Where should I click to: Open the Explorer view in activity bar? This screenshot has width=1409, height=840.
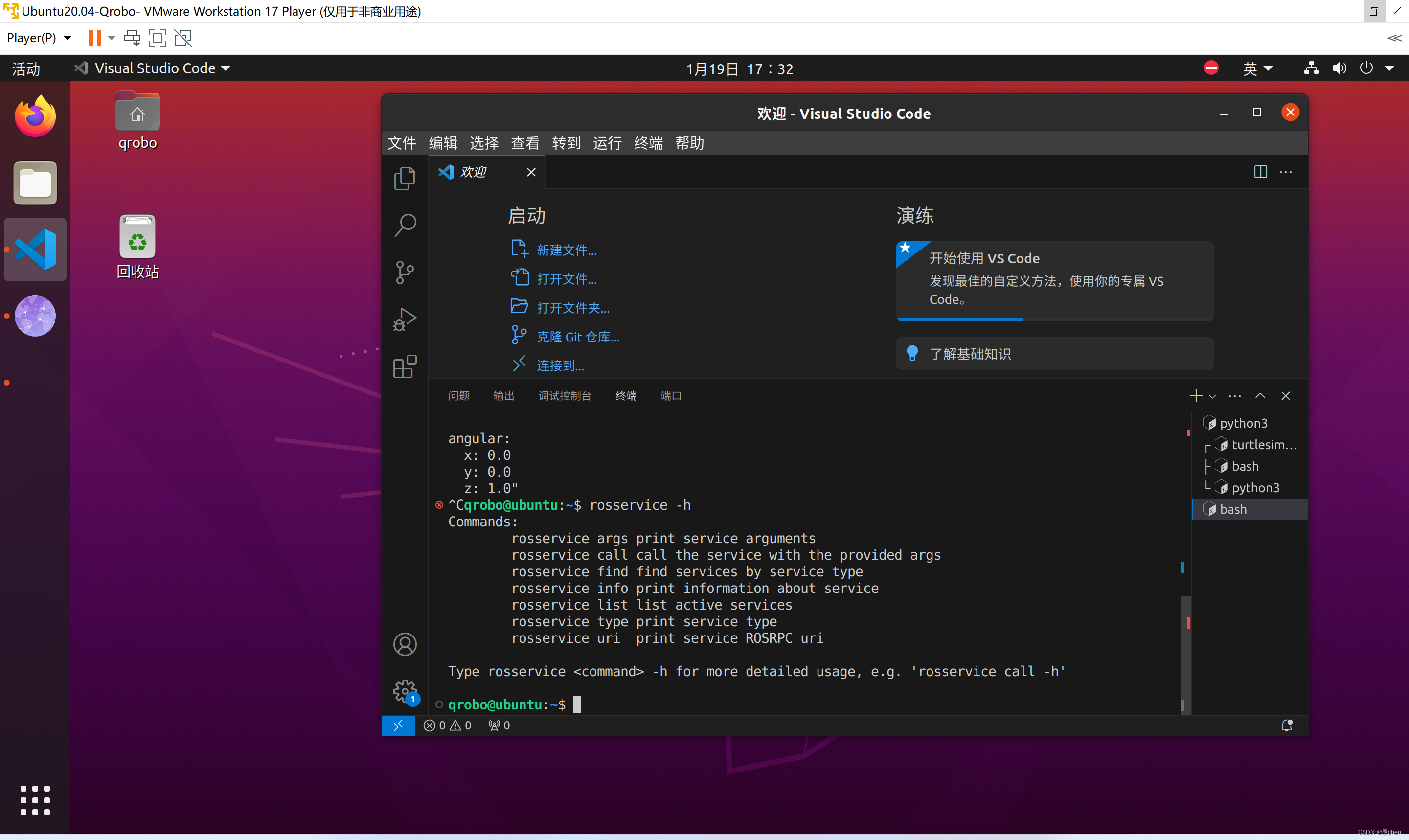tap(405, 178)
